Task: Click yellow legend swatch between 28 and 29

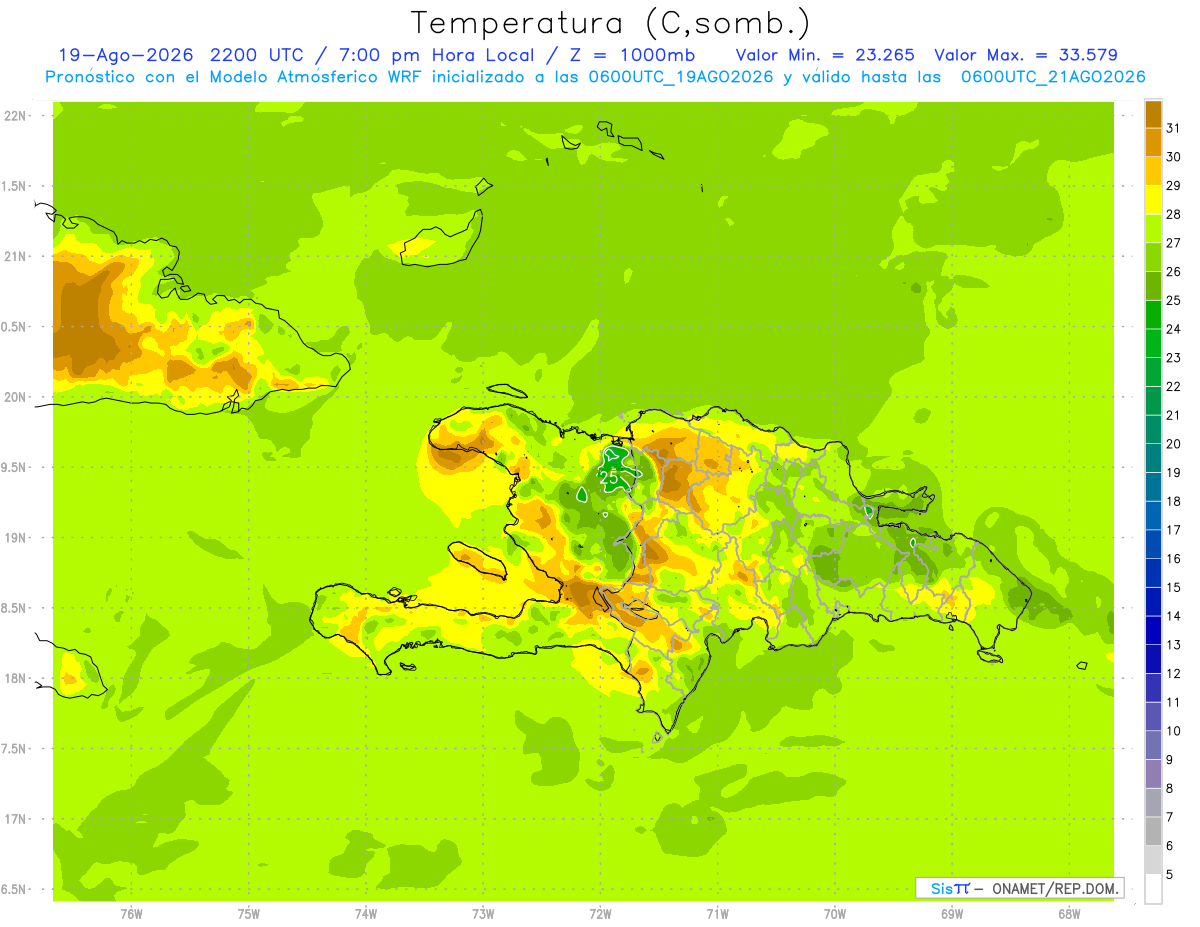Action: tap(1153, 200)
